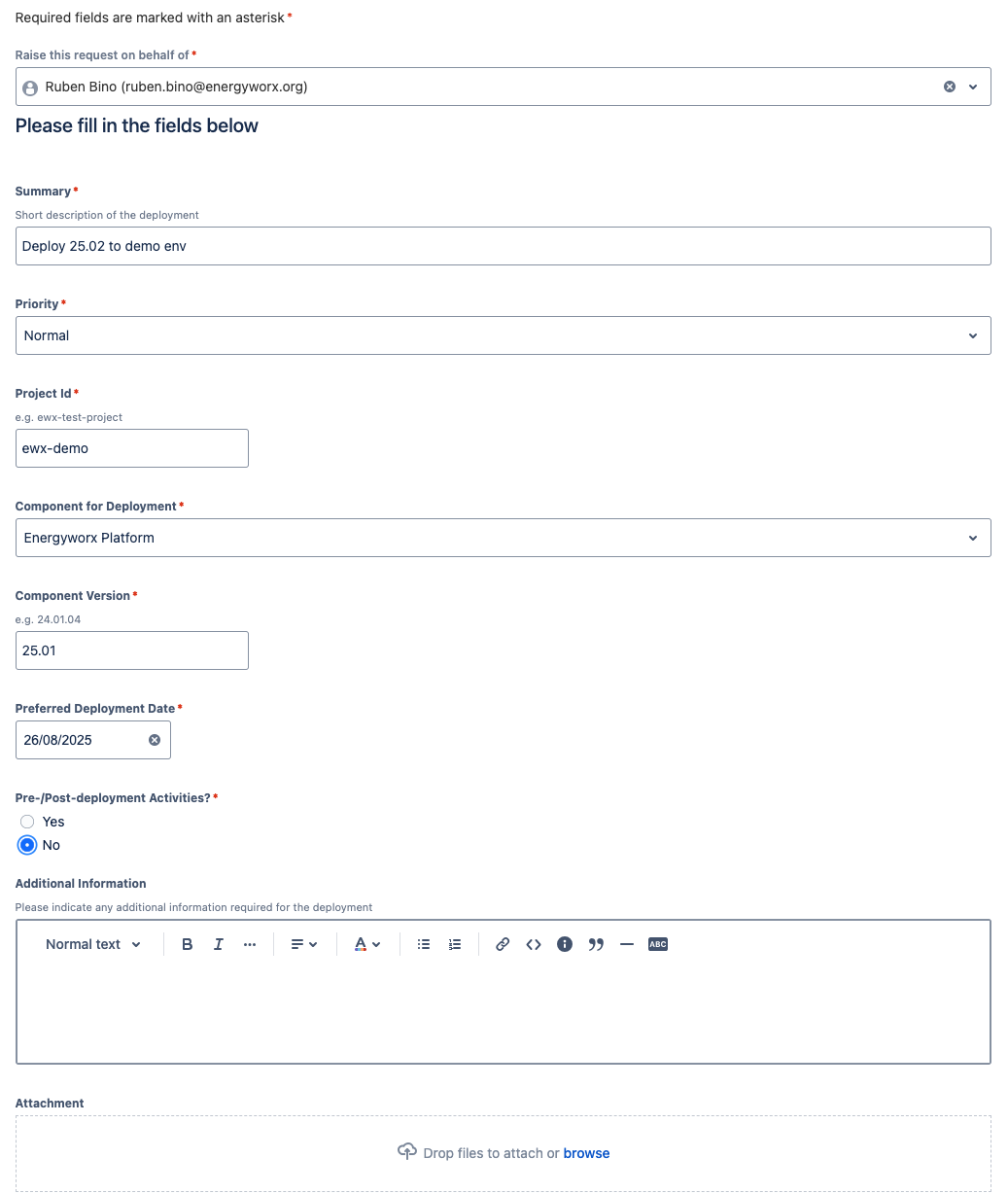Clear the Preferred Deployment Date value
1008x1194 pixels.
(x=155, y=740)
